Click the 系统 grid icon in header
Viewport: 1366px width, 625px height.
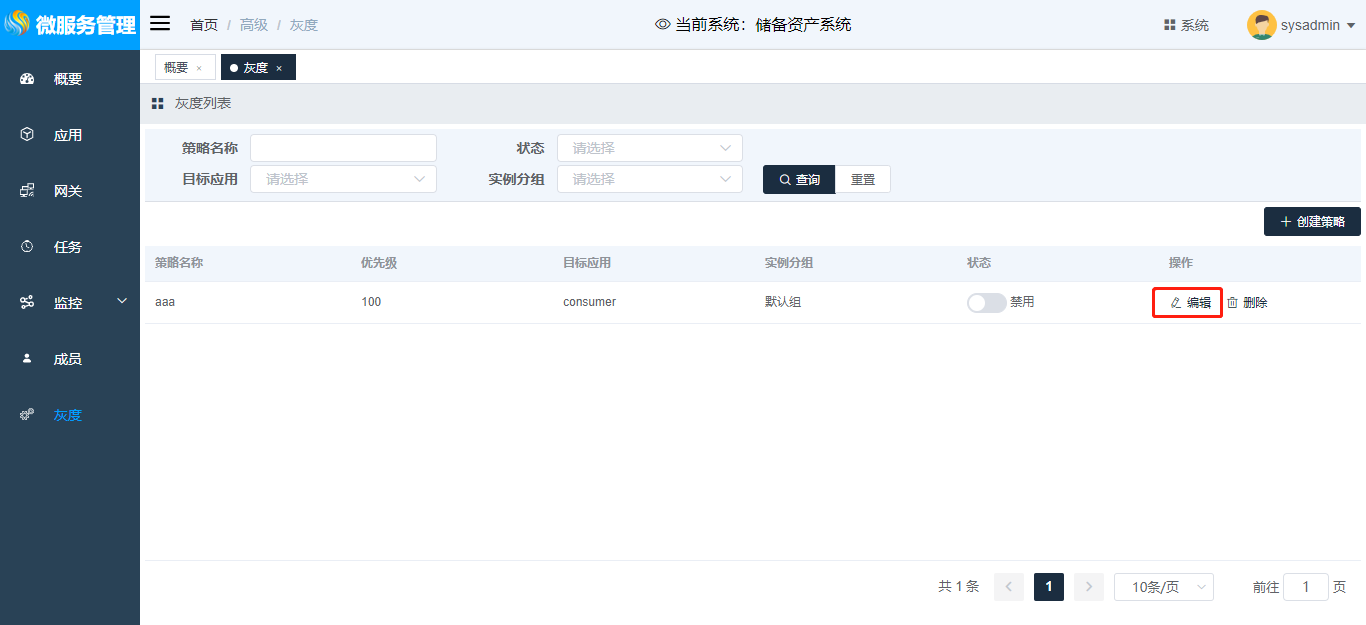coord(1169,25)
